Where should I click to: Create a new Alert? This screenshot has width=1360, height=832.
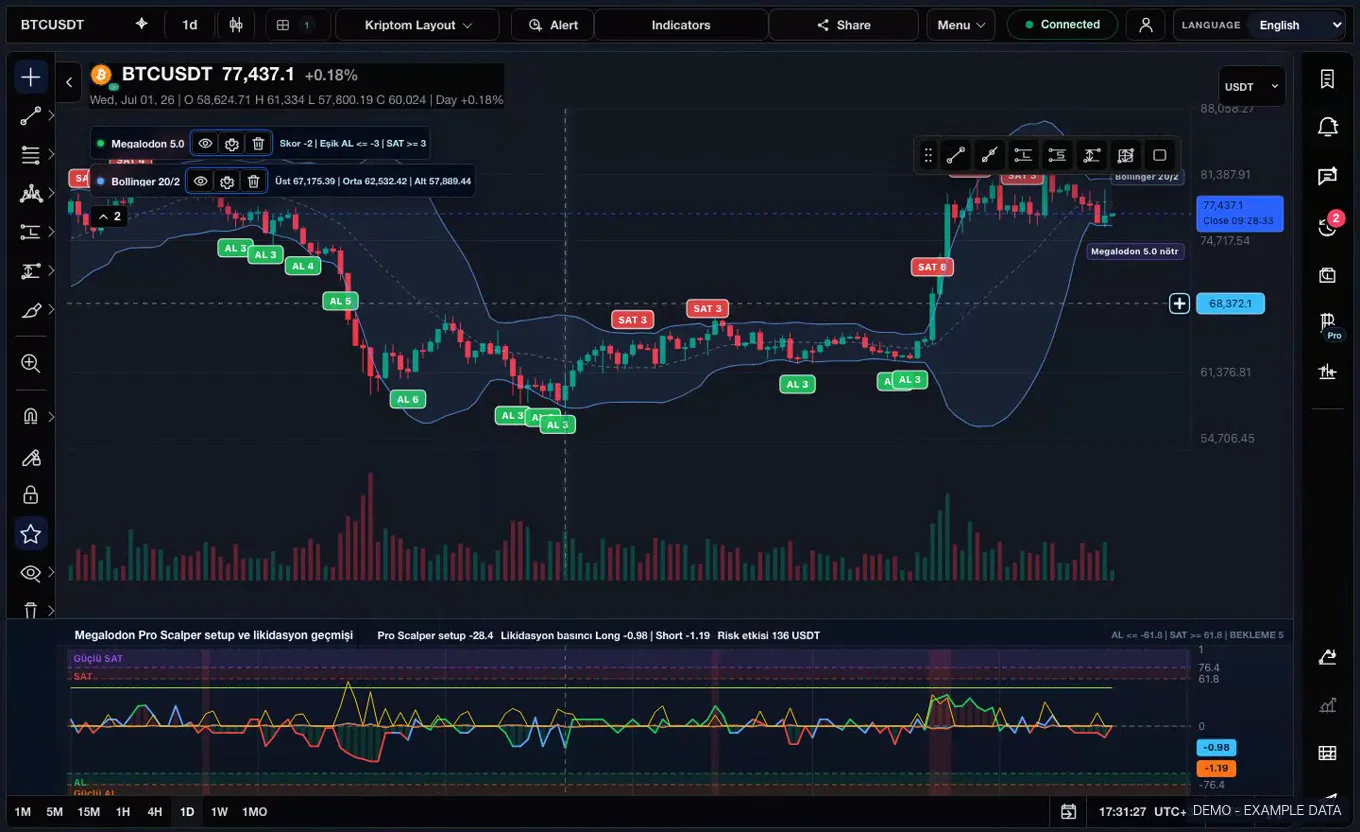coord(553,25)
